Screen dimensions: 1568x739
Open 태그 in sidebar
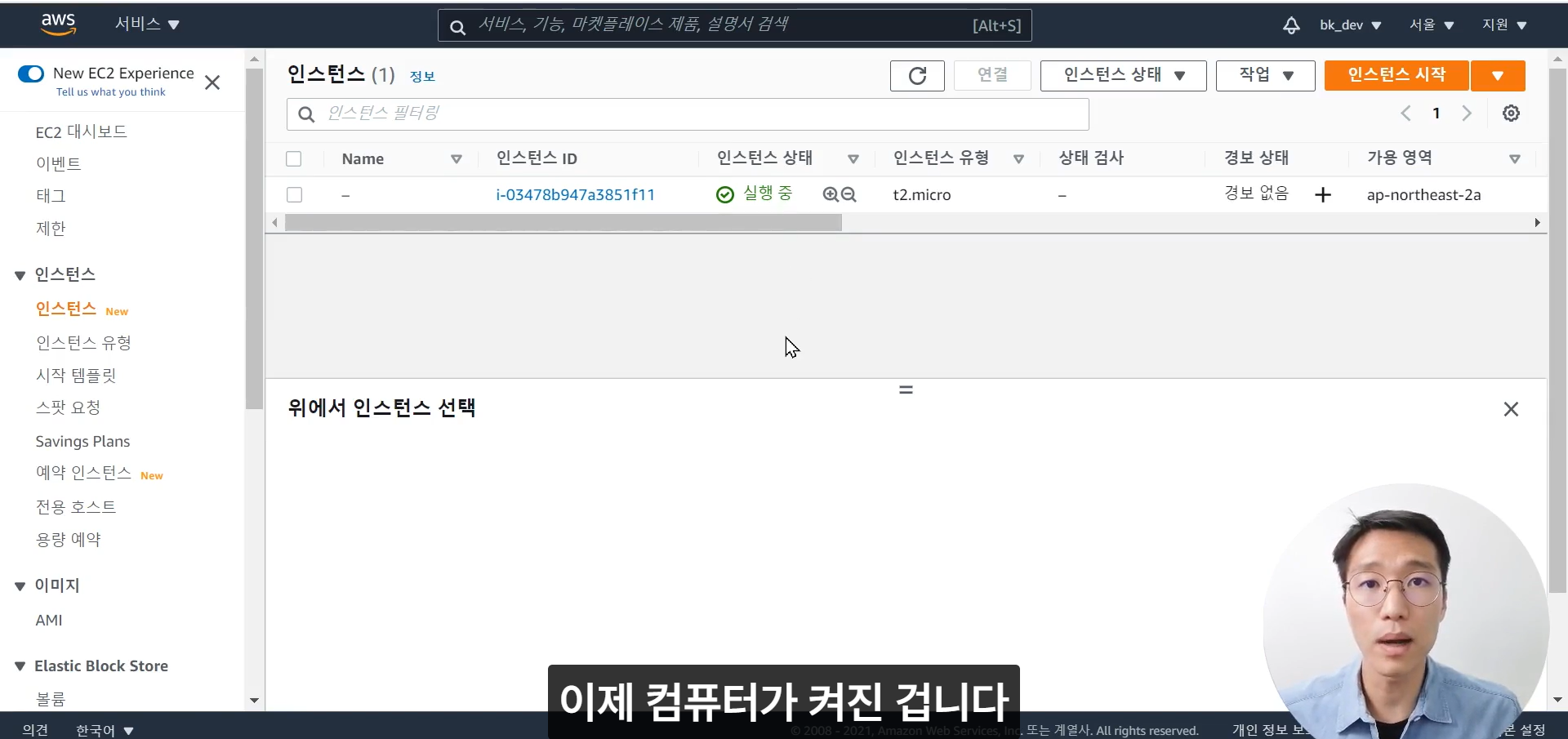pos(51,196)
